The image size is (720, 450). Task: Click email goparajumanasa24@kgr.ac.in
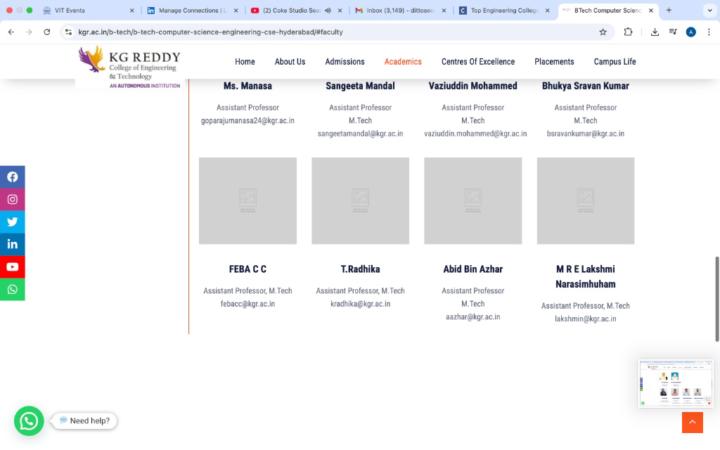tap(248, 121)
